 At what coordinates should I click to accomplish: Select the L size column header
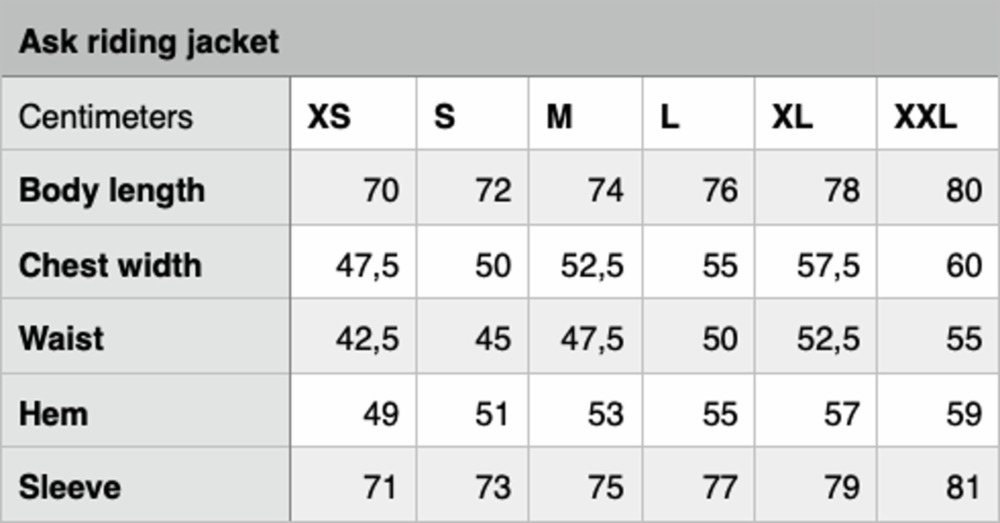pos(670,117)
